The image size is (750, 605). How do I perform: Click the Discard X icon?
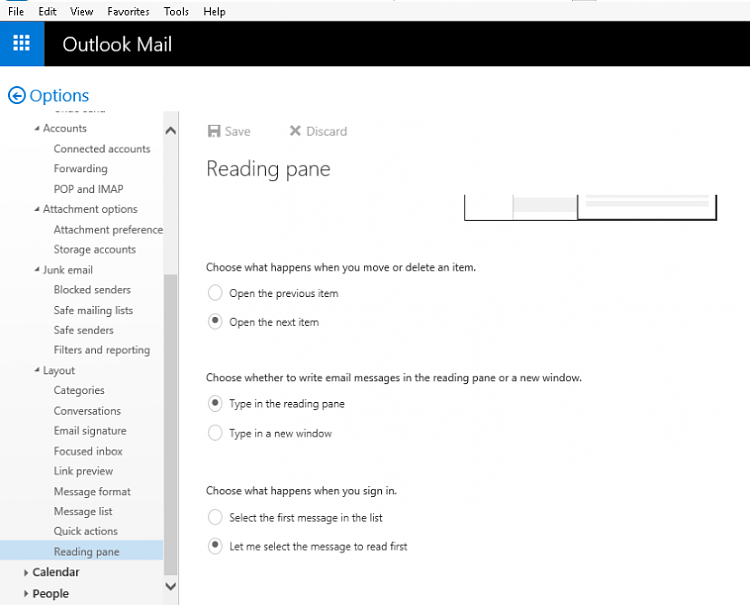pos(295,131)
